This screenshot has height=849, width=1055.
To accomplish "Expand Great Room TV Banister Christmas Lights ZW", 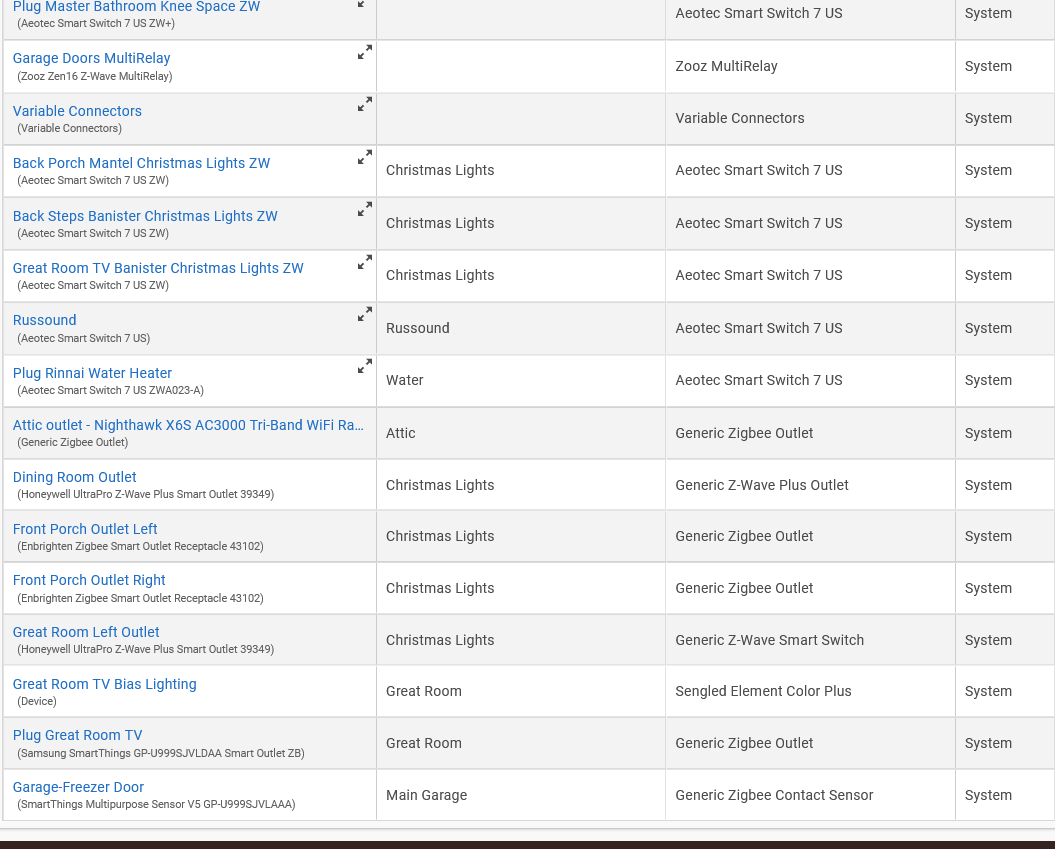I will (x=365, y=261).
